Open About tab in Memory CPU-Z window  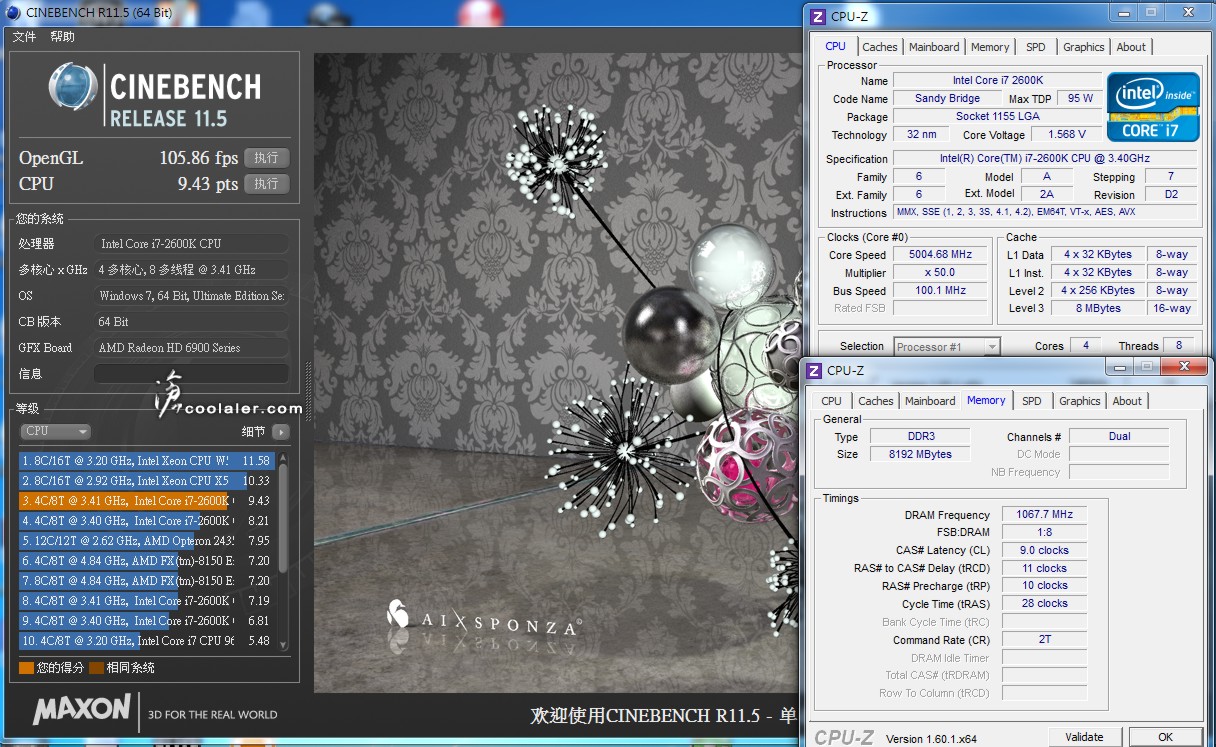pyautogui.click(x=1127, y=401)
